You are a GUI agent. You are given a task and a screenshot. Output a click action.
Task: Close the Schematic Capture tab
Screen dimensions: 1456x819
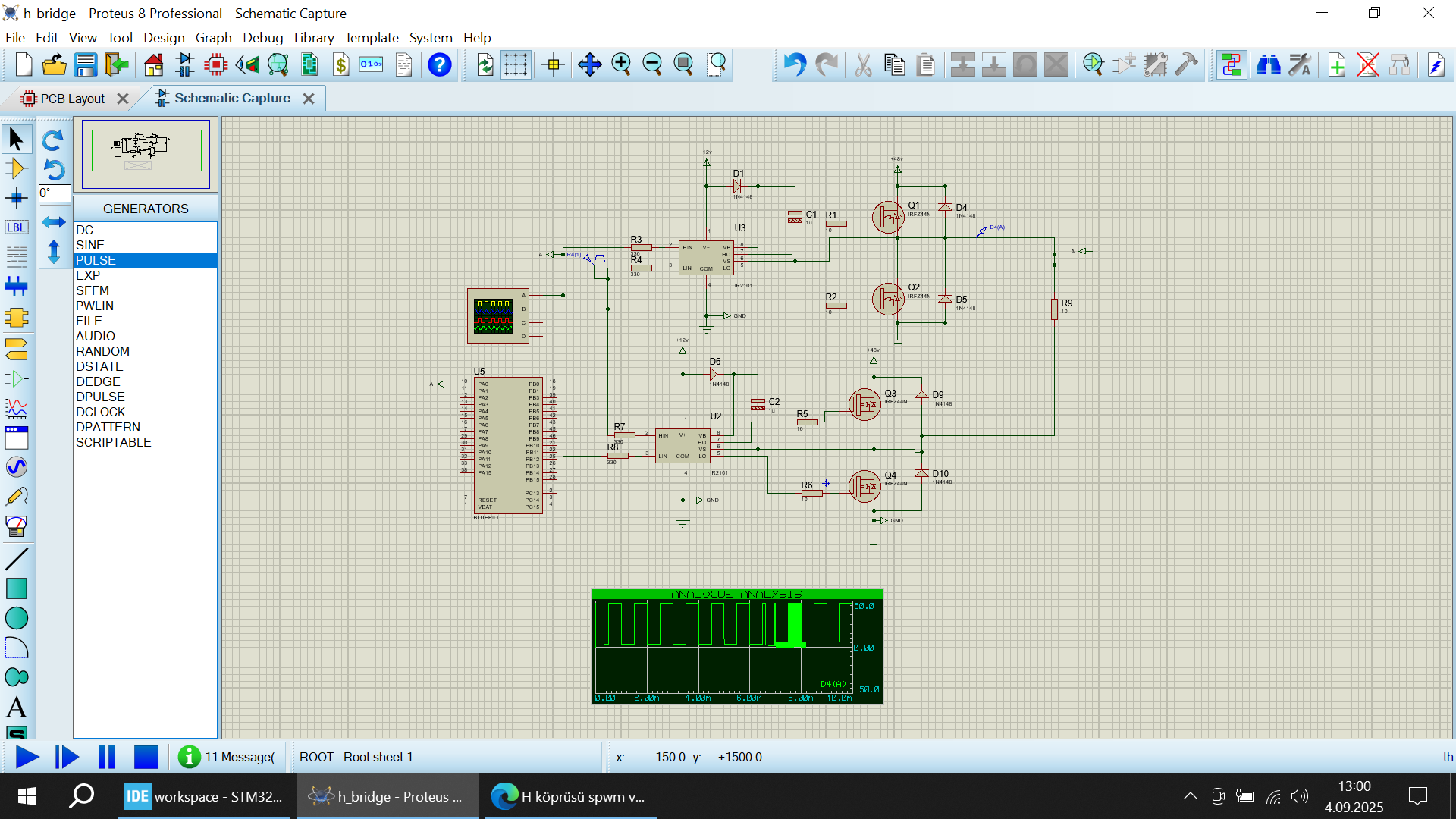pos(309,99)
